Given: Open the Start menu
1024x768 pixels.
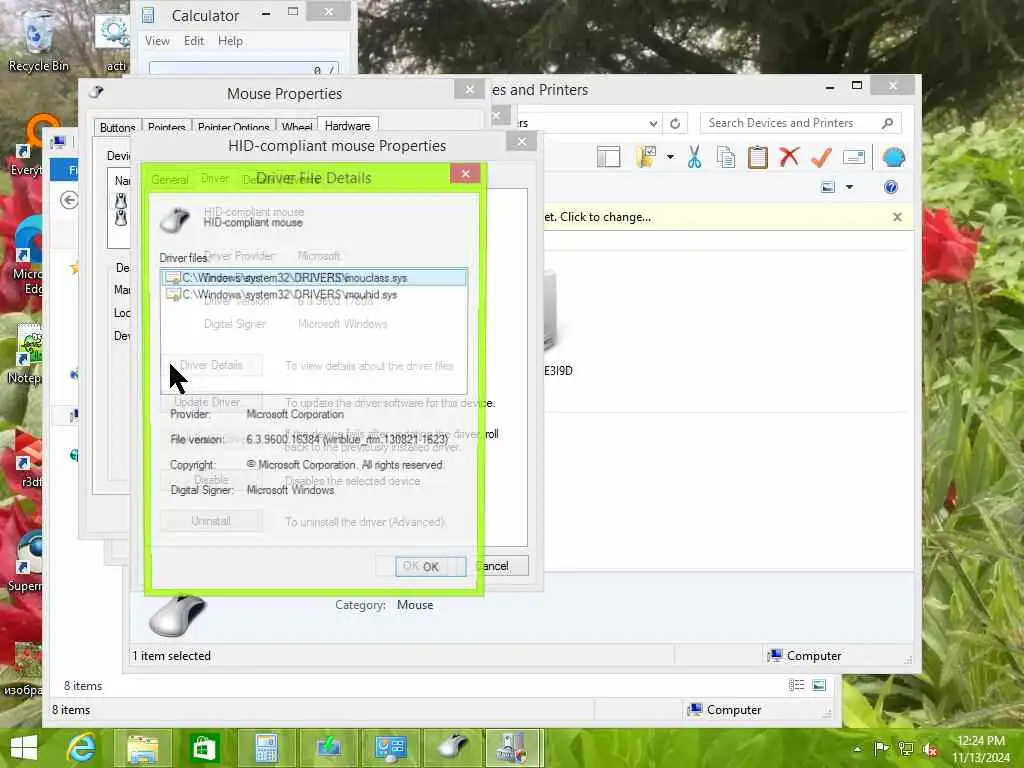Looking at the screenshot, I should pyautogui.click(x=24, y=748).
